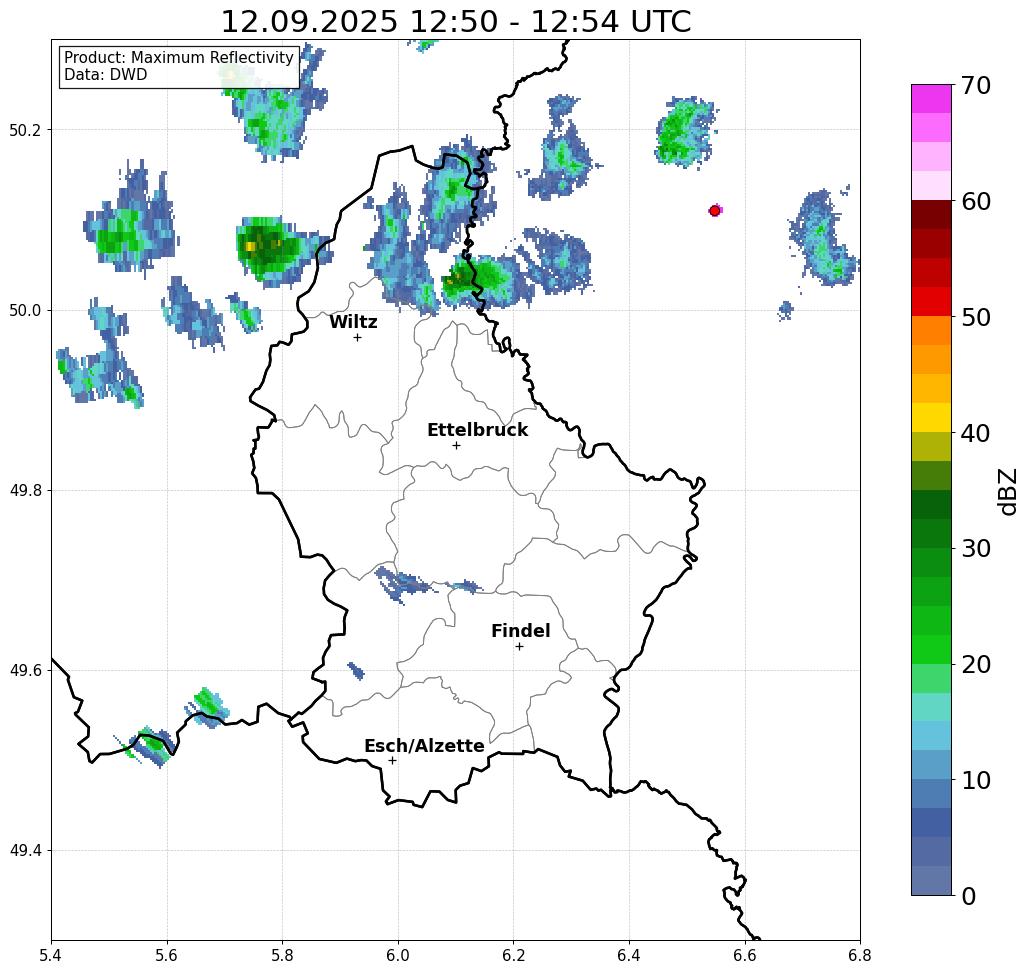The image size is (1029, 973).
Task: Click the longitude tick label 6.6
Action: click(x=744, y=955)
